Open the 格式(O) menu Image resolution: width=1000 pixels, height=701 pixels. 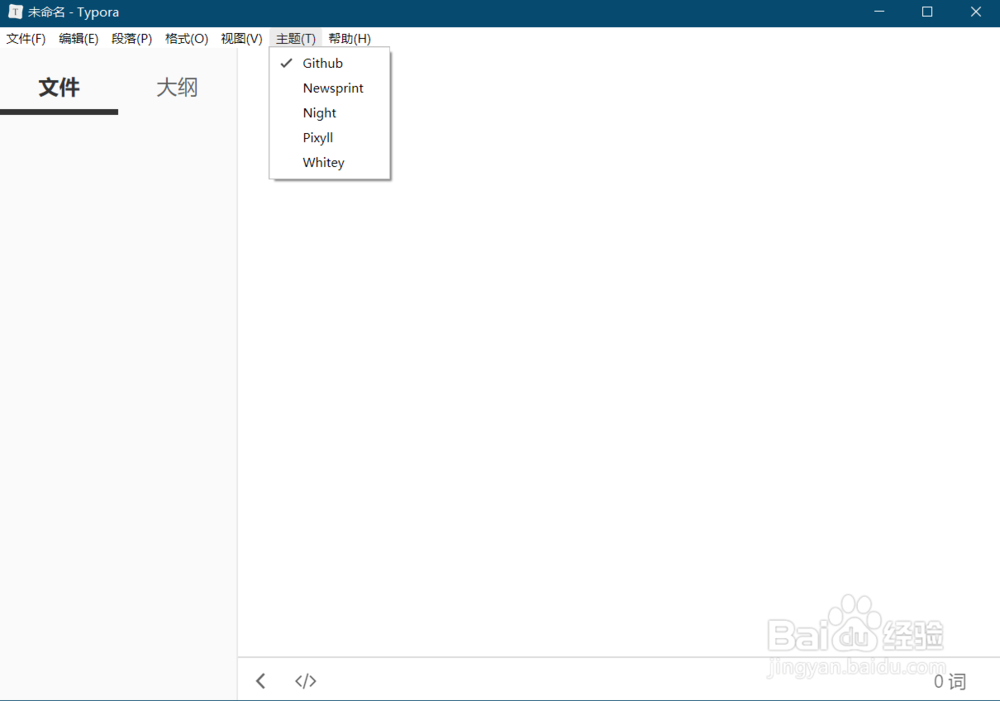point(186,38)
